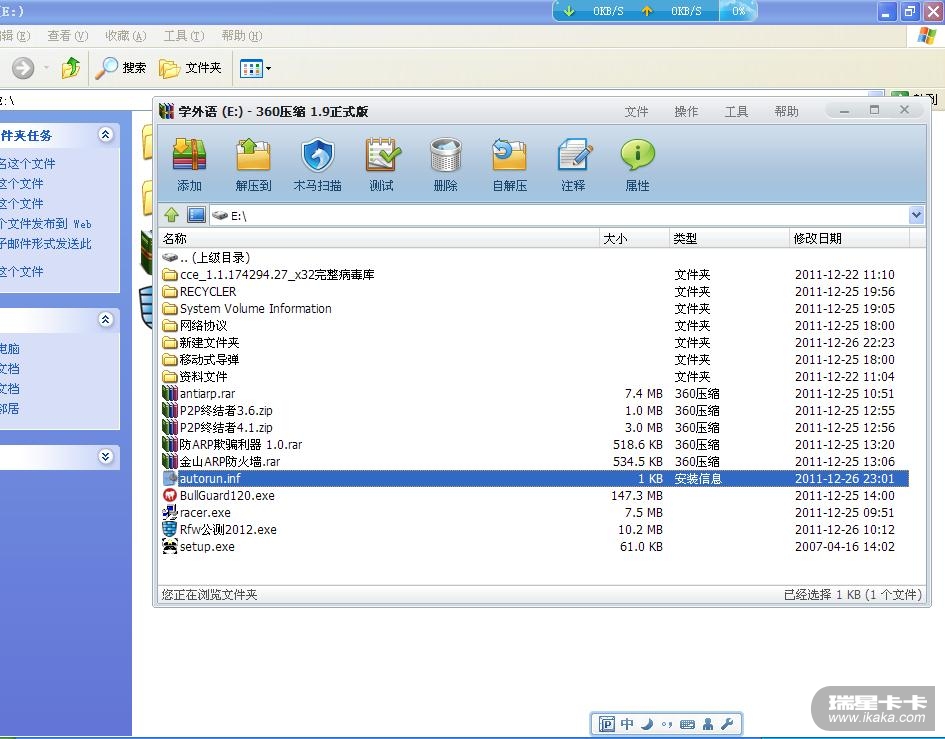
Task: Collapse the second sidebar panel (其它位置)
Action: [105, 319]
